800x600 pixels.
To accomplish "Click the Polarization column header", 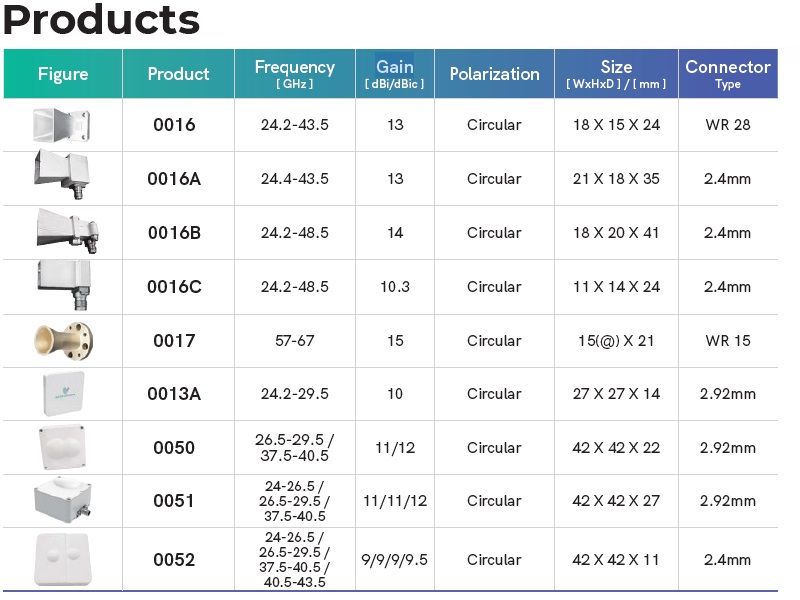I will (x=494, y=74).
